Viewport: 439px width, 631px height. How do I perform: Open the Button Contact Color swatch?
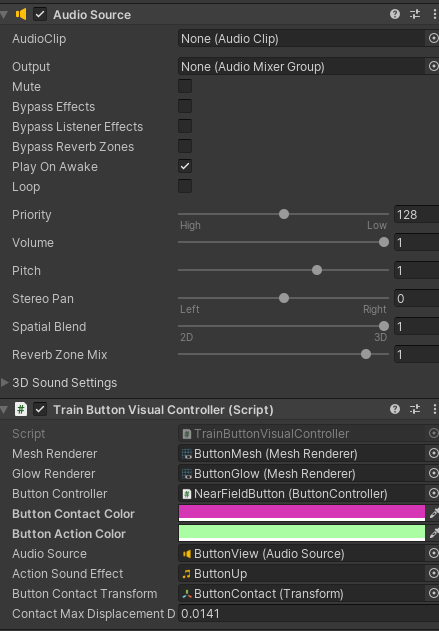(302, 513)
